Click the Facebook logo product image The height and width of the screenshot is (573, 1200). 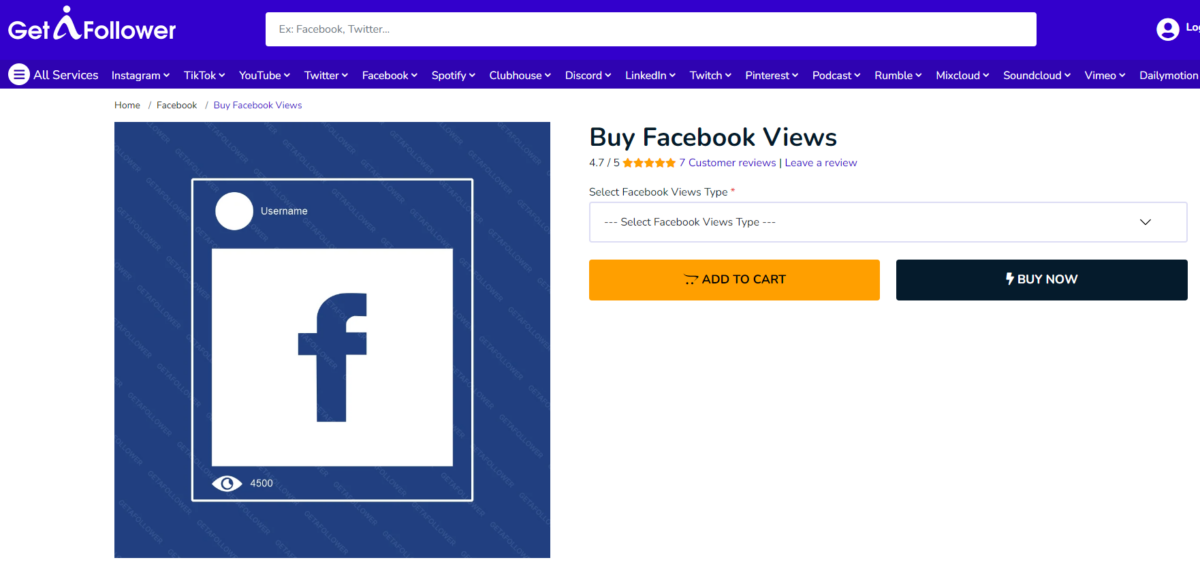[x=332, y=340]
